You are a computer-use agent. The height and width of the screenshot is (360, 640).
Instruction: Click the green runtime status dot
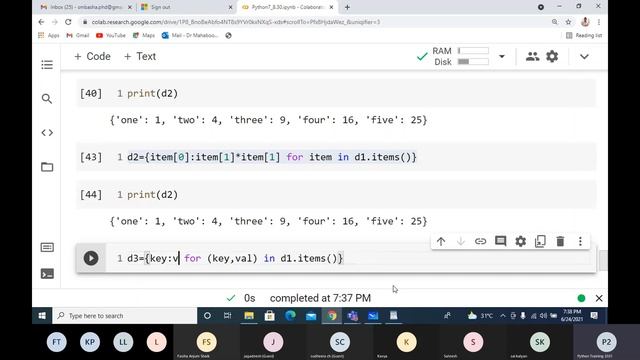(x=581, y=298)
